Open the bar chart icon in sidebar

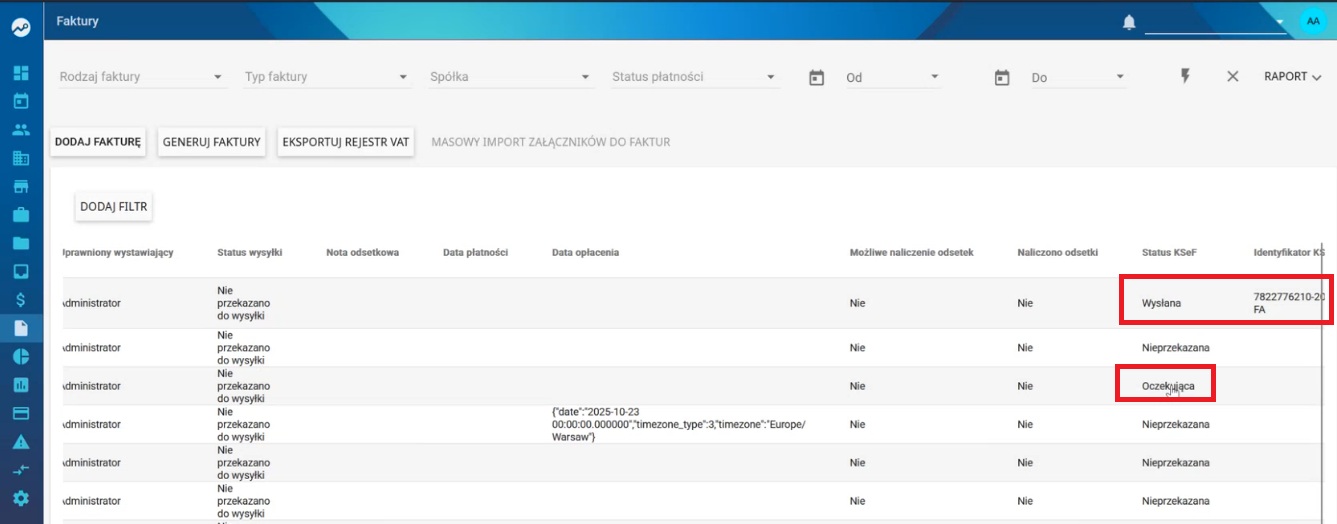coord(21,384)
